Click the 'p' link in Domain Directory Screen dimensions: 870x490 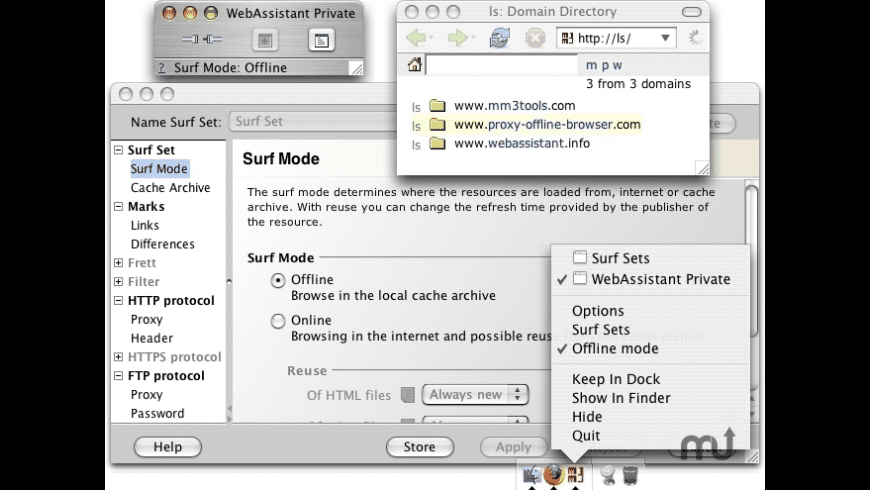point(605,65)
